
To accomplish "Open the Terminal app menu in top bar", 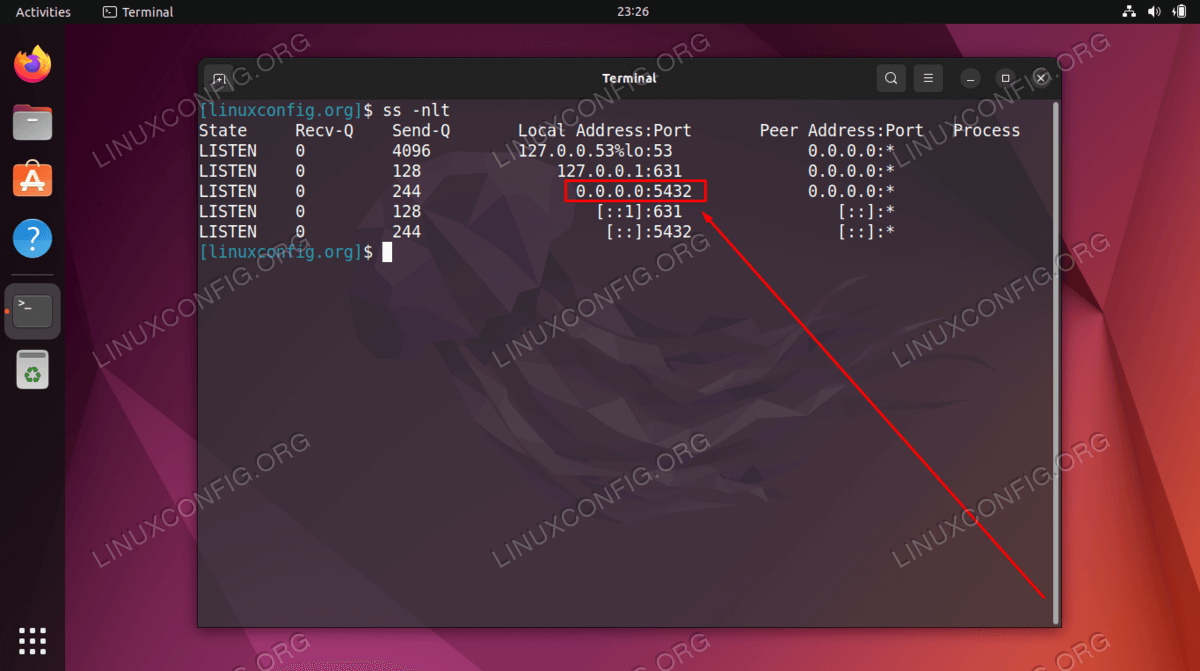I will point(138,12).
